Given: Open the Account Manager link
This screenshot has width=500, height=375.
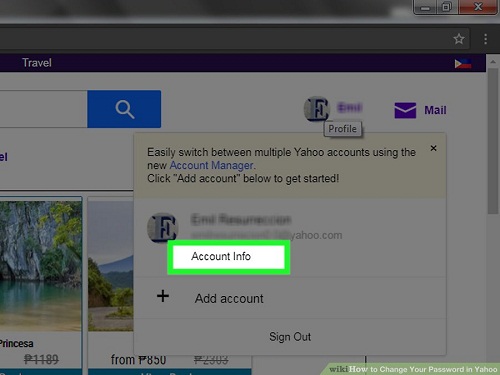Looking at the screenshot, I should pos(212,165).
